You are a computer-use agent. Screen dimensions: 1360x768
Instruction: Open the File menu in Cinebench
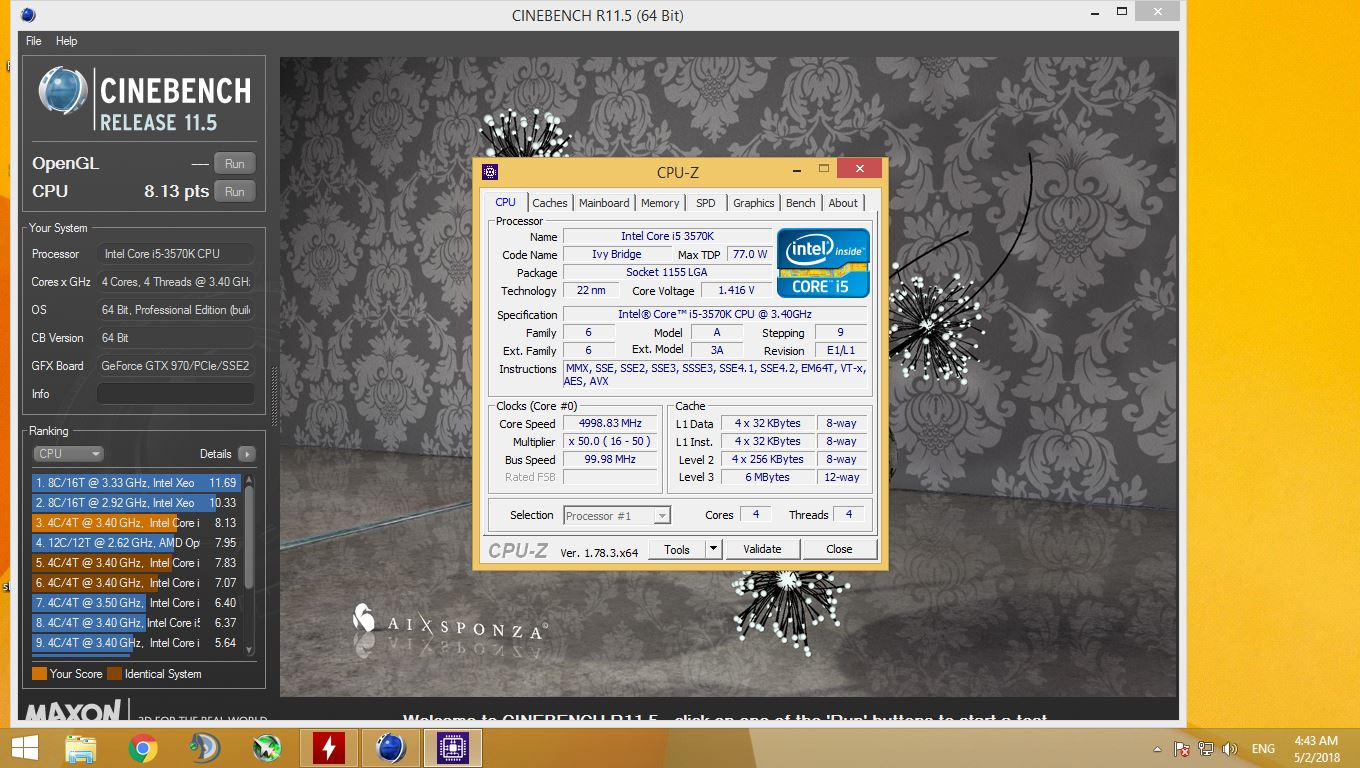pyautogui.click(x=33, y=41)
